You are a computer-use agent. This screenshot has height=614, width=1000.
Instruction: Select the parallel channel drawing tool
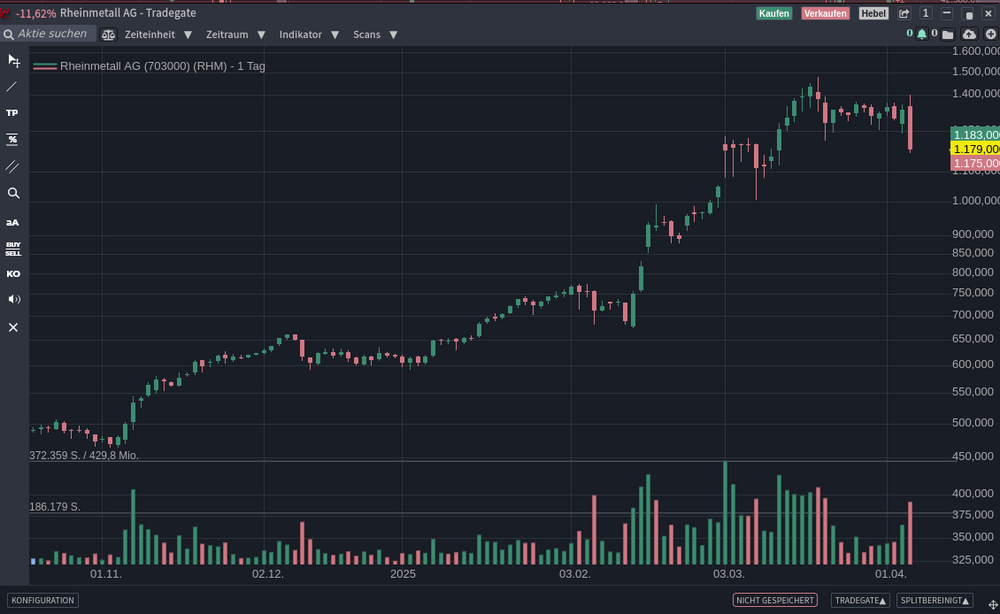coord(13,166)
